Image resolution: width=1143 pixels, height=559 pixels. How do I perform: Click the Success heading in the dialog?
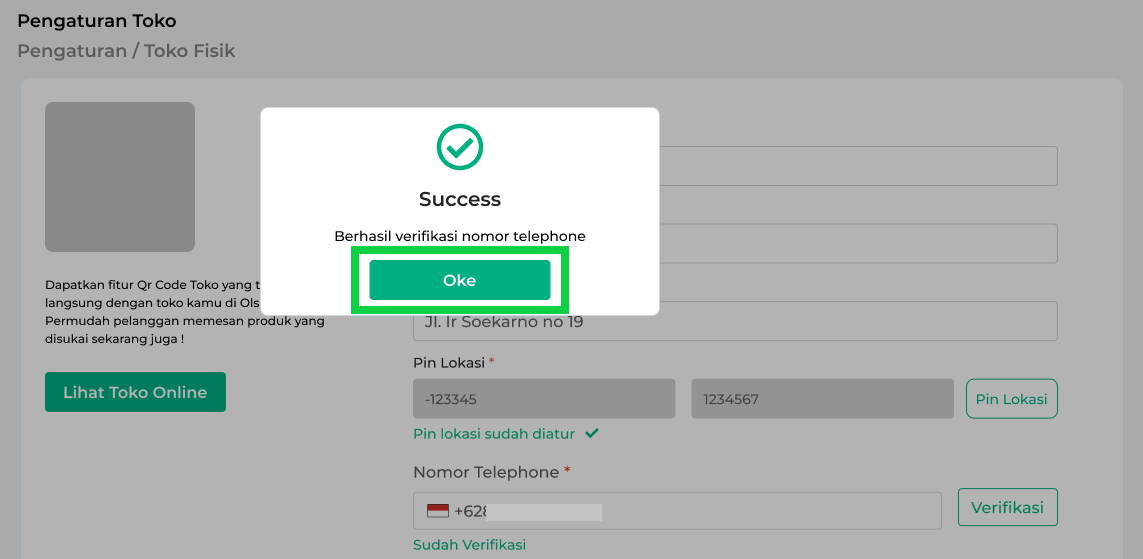460,199
